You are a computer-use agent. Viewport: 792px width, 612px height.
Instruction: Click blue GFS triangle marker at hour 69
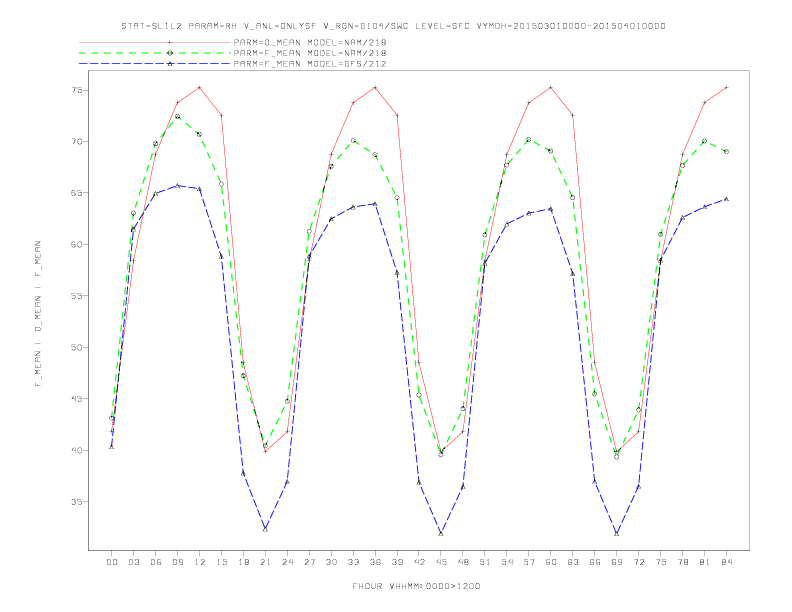click(617, 533)
